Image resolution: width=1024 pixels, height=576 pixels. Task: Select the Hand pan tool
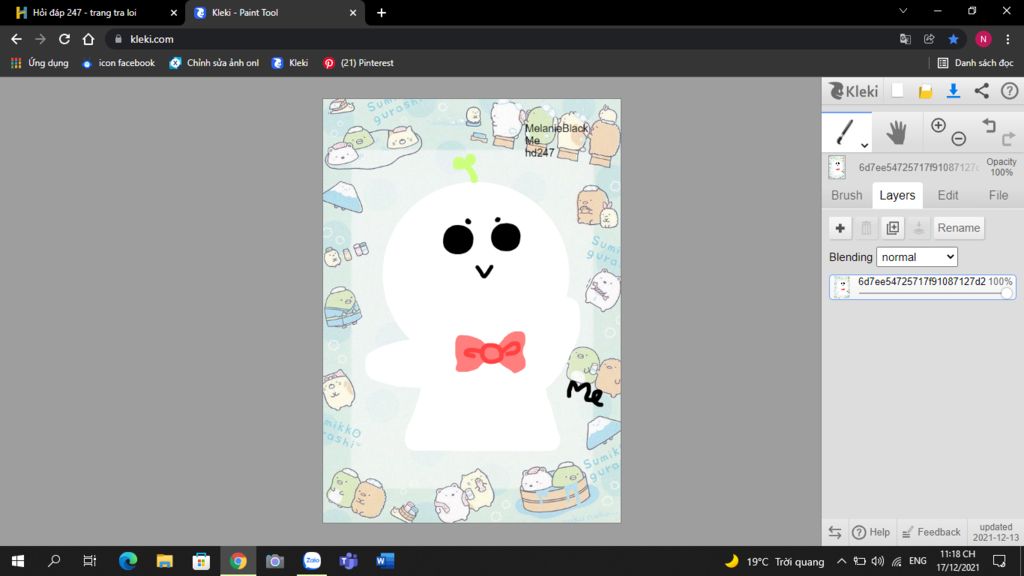896,133
